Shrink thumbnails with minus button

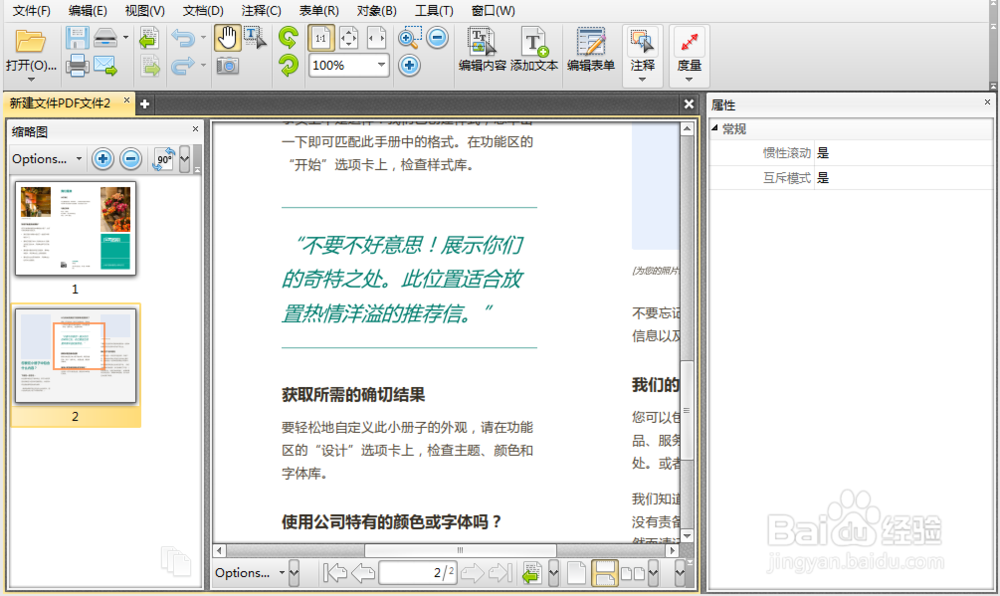pos(131,159)
